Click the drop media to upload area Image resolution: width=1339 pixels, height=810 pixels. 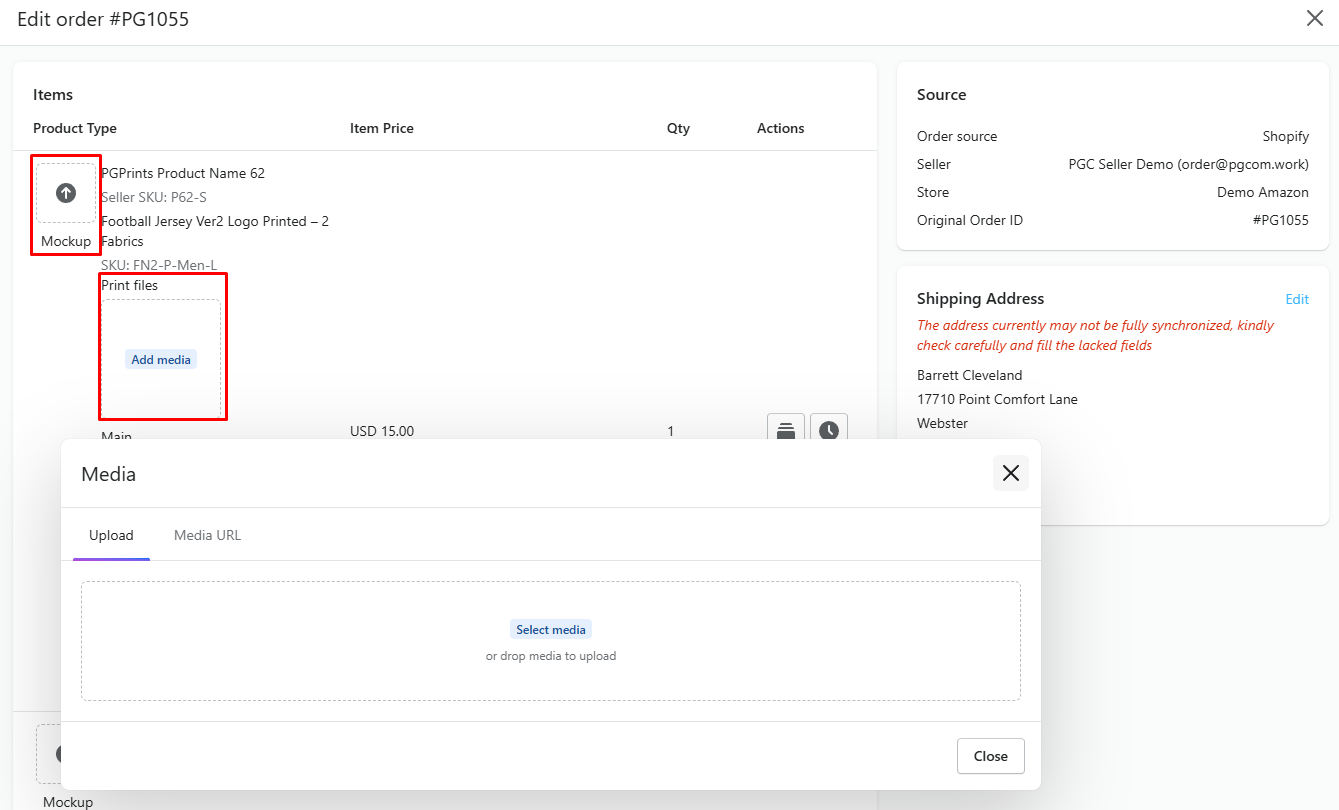(550, 657)
